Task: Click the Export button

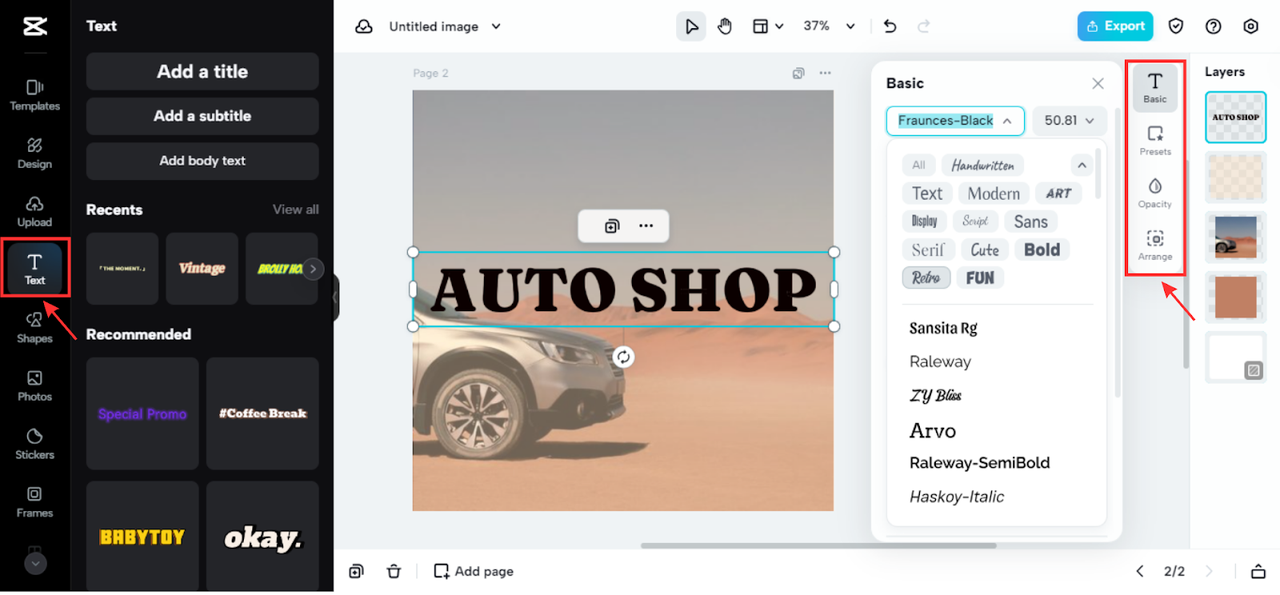Action: point(1115,26)
